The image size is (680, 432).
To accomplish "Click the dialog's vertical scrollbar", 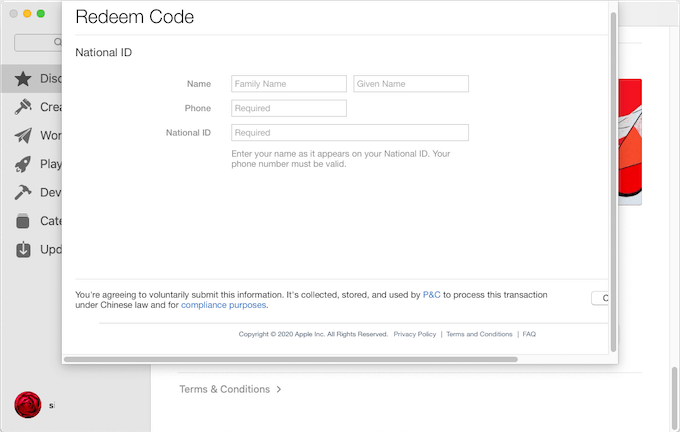I will [613, 182].
